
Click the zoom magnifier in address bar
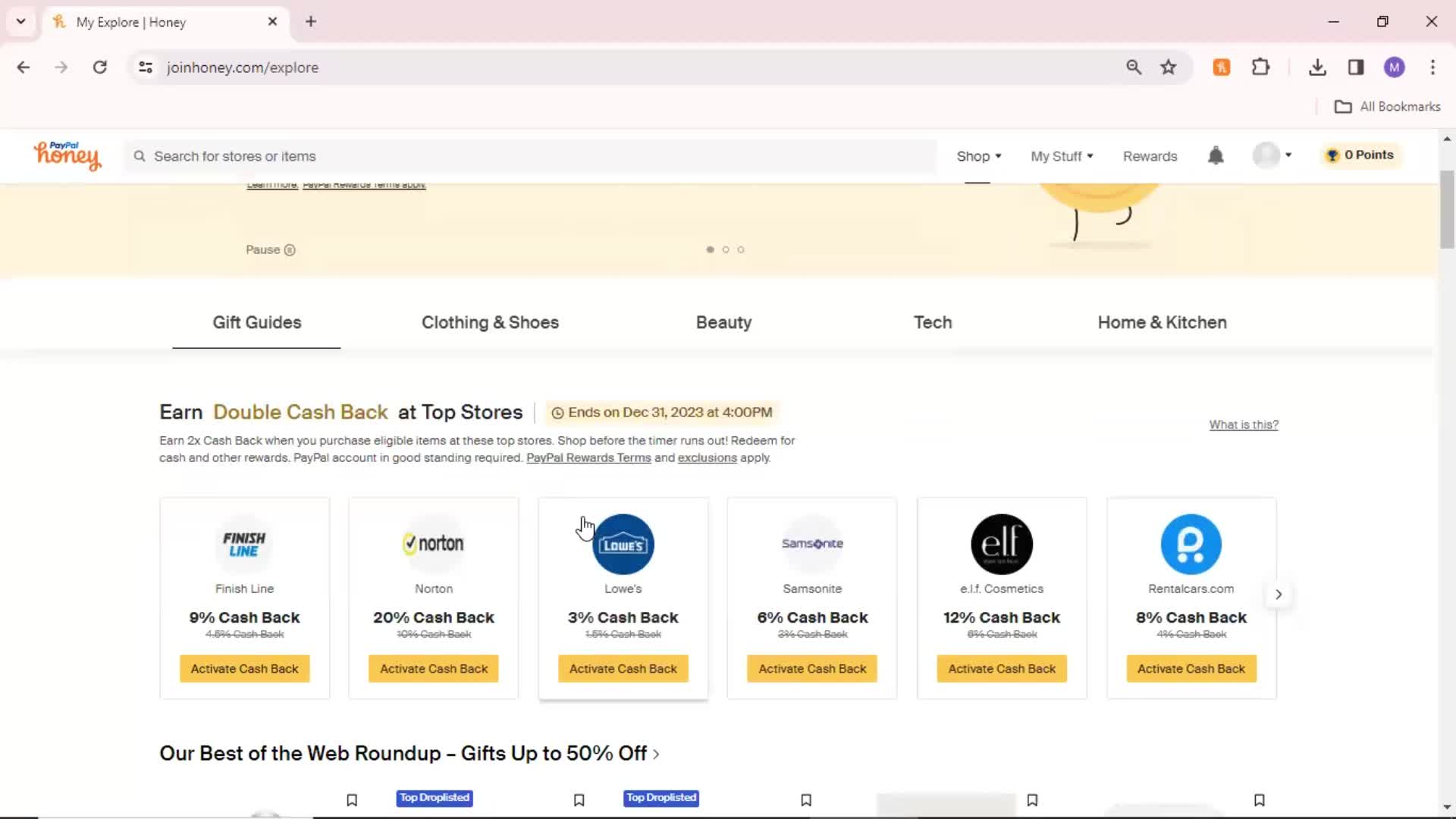tap(1133, 67)
